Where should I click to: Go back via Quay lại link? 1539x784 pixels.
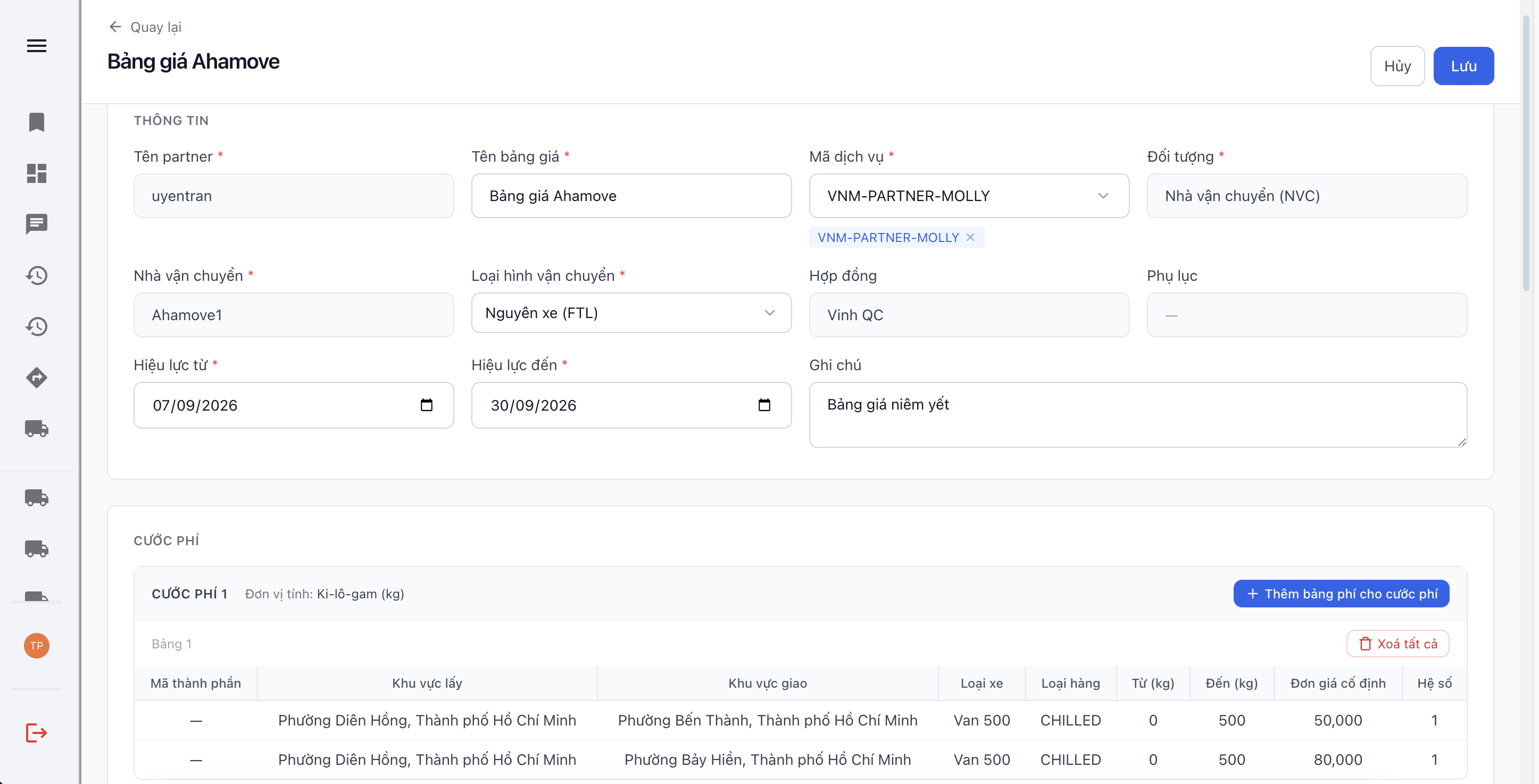[145, 27]
